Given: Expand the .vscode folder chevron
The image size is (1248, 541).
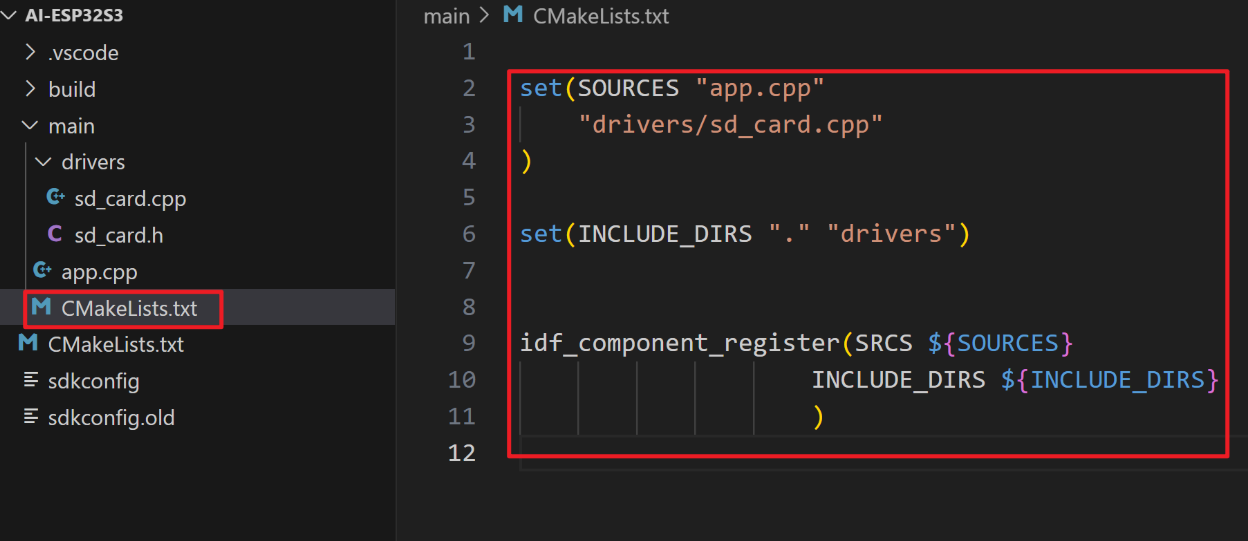Looking at the screenshot, I should click(x=30, y=52).
